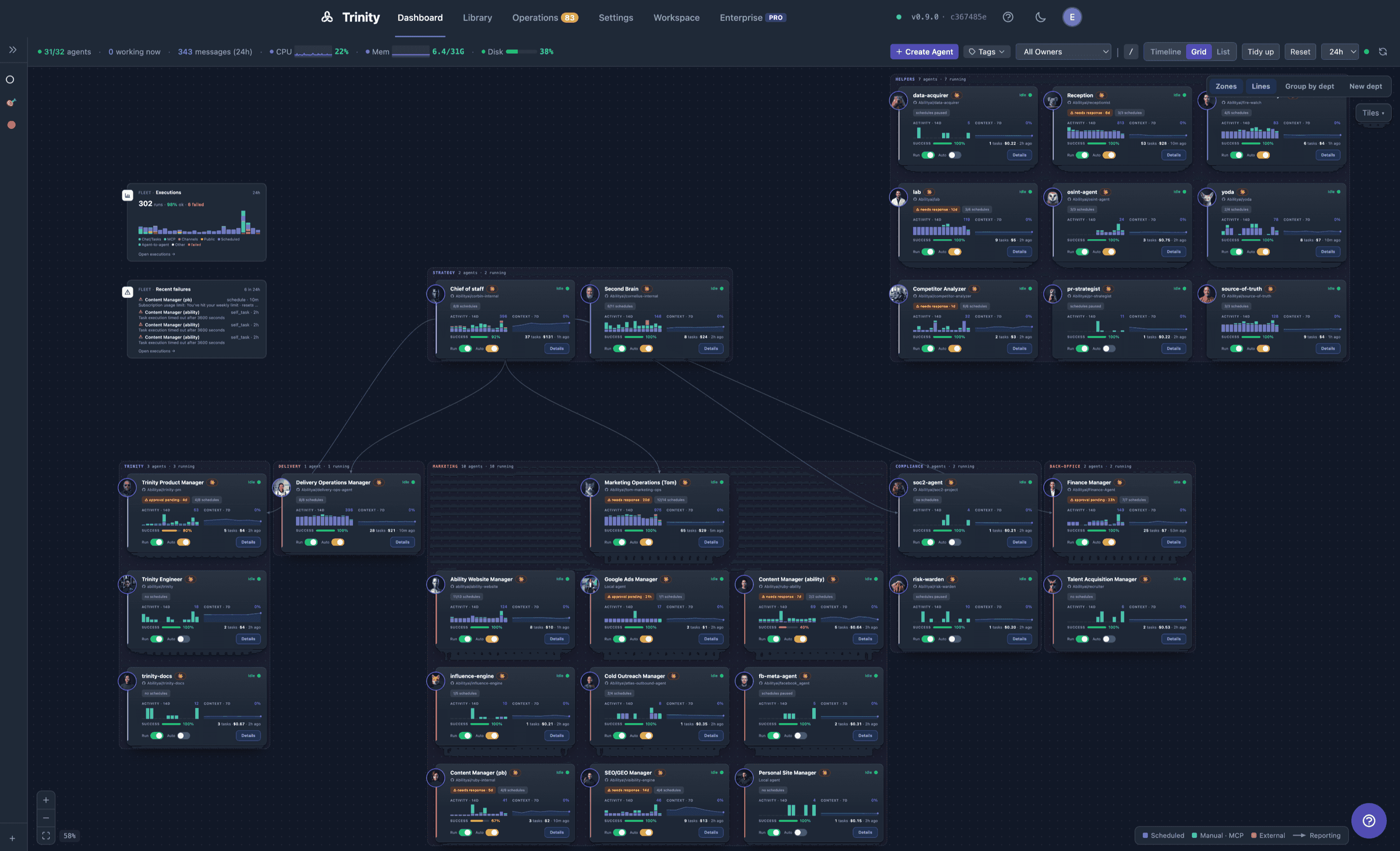Open the Library tab
The height and width of the screenshot is (851, 1400).
point(477,18)
